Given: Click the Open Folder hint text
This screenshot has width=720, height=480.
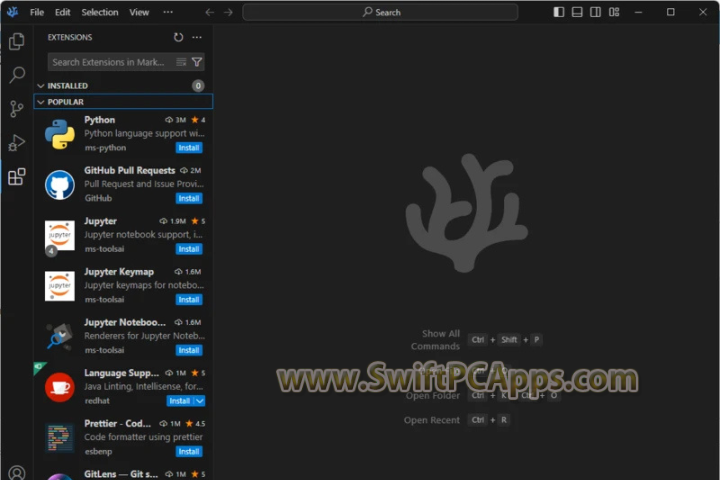Looking at the screenshot, I should tap(433, 395).
